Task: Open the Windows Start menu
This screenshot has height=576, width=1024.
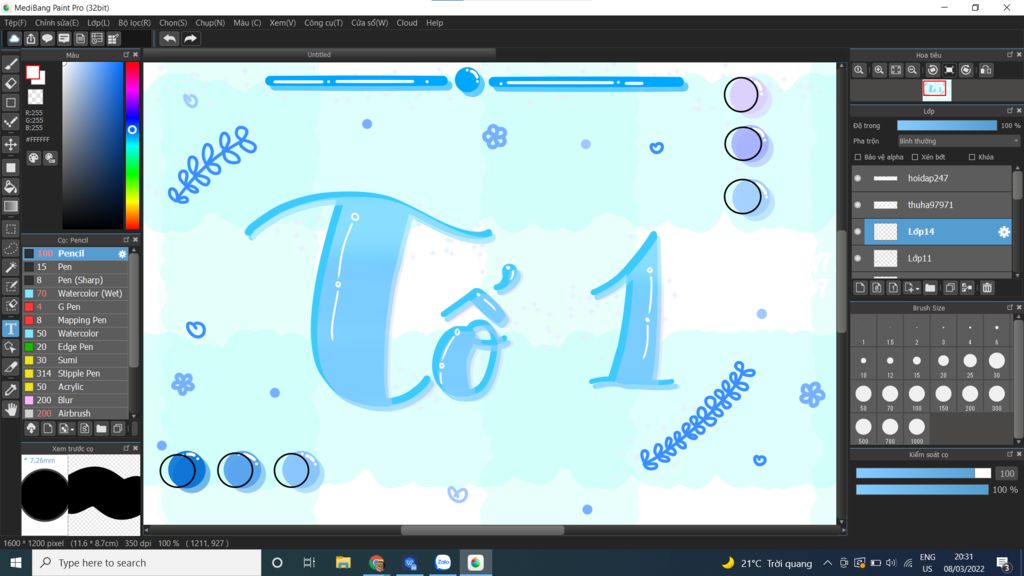Action: [x=16, y=562]
